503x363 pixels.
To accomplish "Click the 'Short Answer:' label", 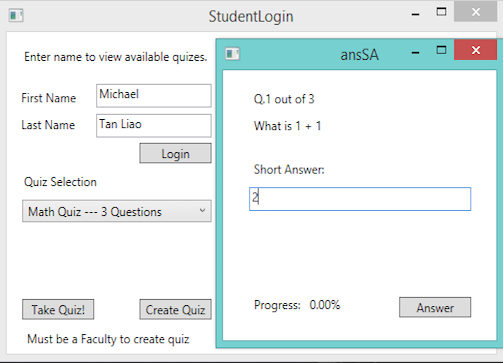I will [x=289, y=169].
